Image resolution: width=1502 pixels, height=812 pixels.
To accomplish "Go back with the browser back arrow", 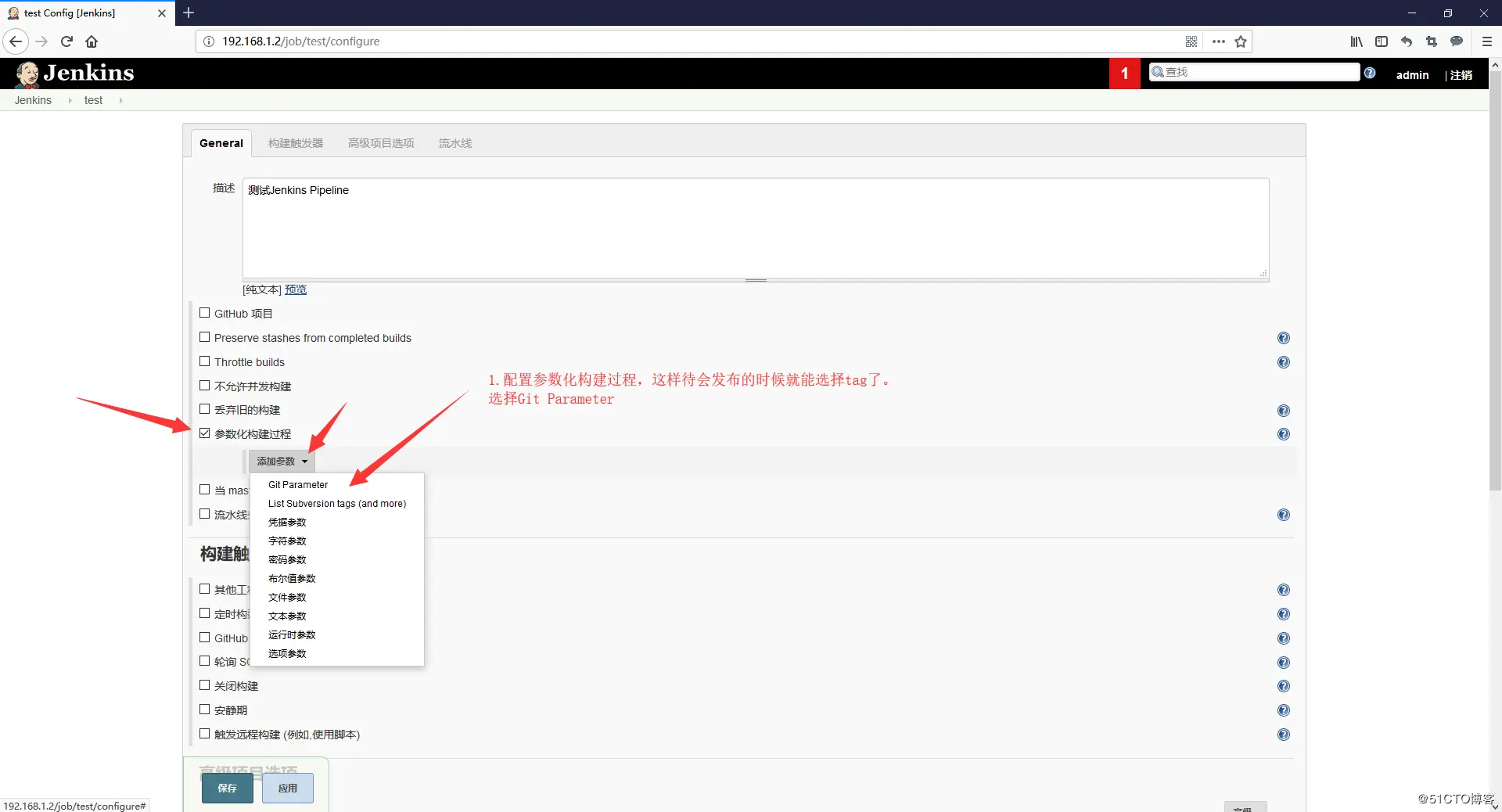I will (16, 41).
